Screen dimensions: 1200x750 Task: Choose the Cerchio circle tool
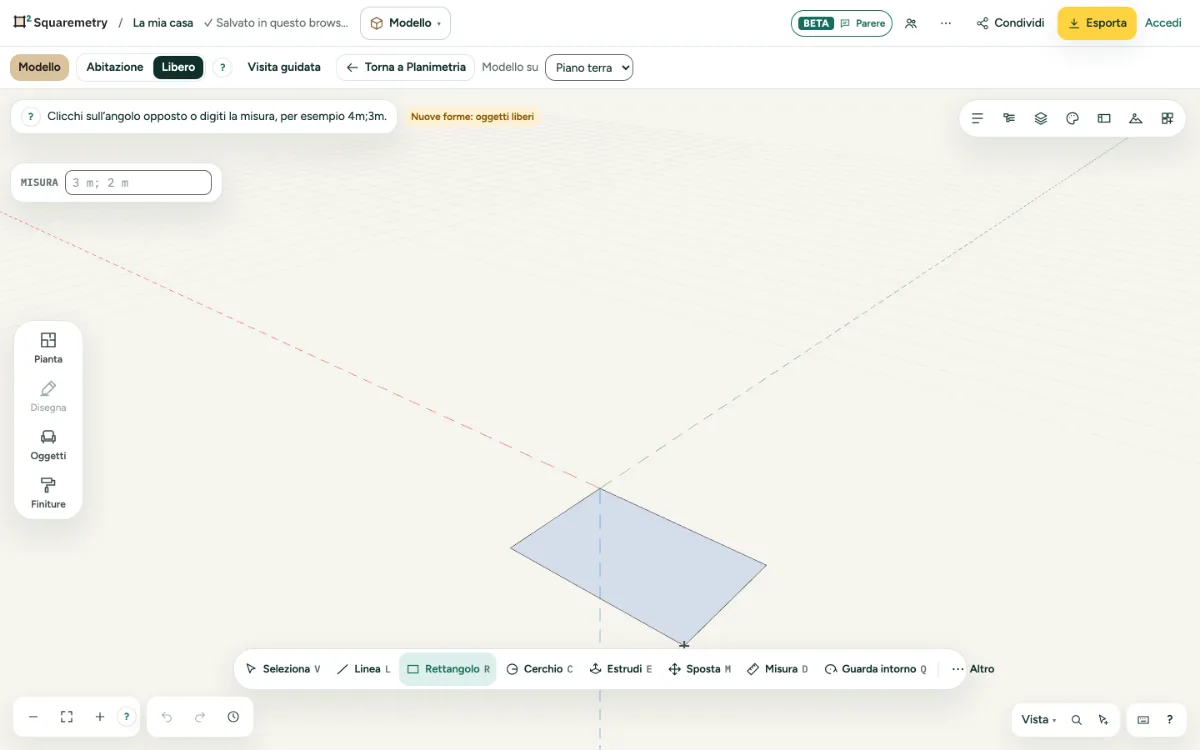coord(539,669)
